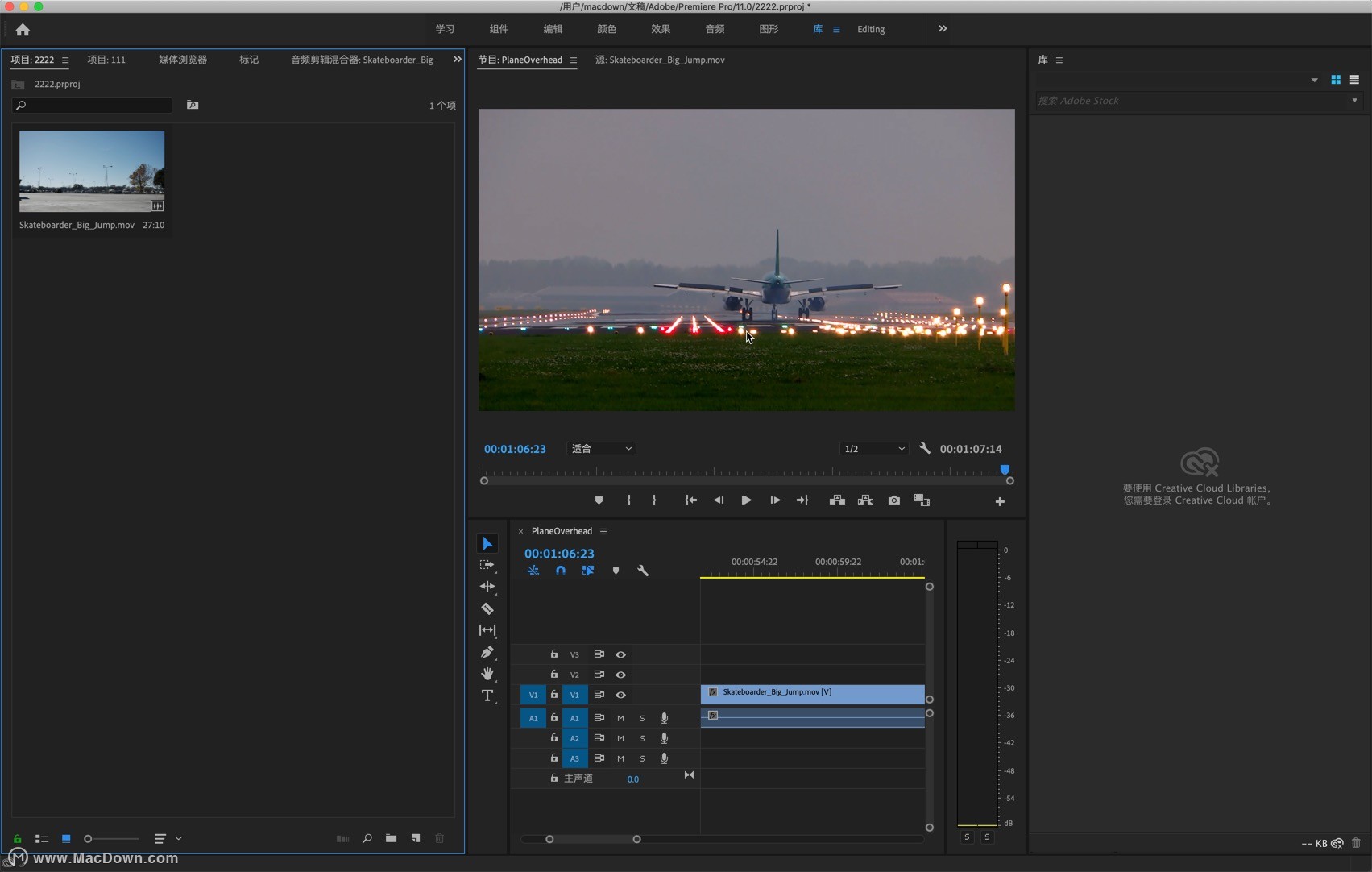Viewport: 1372px width, 872px height.
Task: Select the Pen tool
Action: (x=487, y=652)
